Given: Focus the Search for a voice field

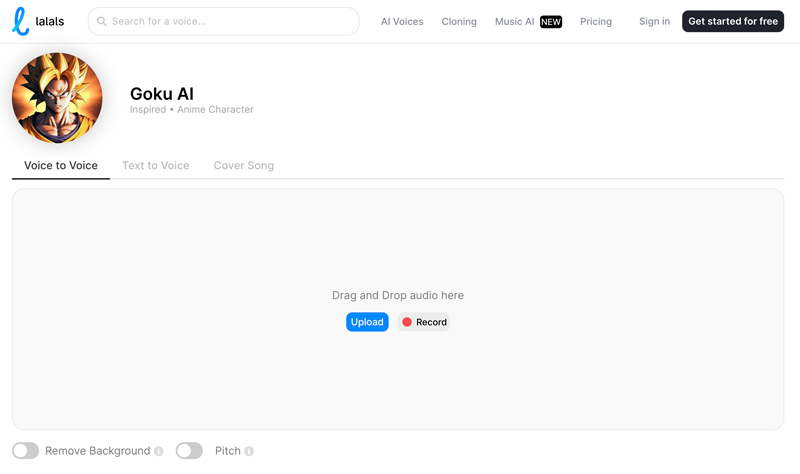Looking at the screenshot, I should click(x=223, y=21).
